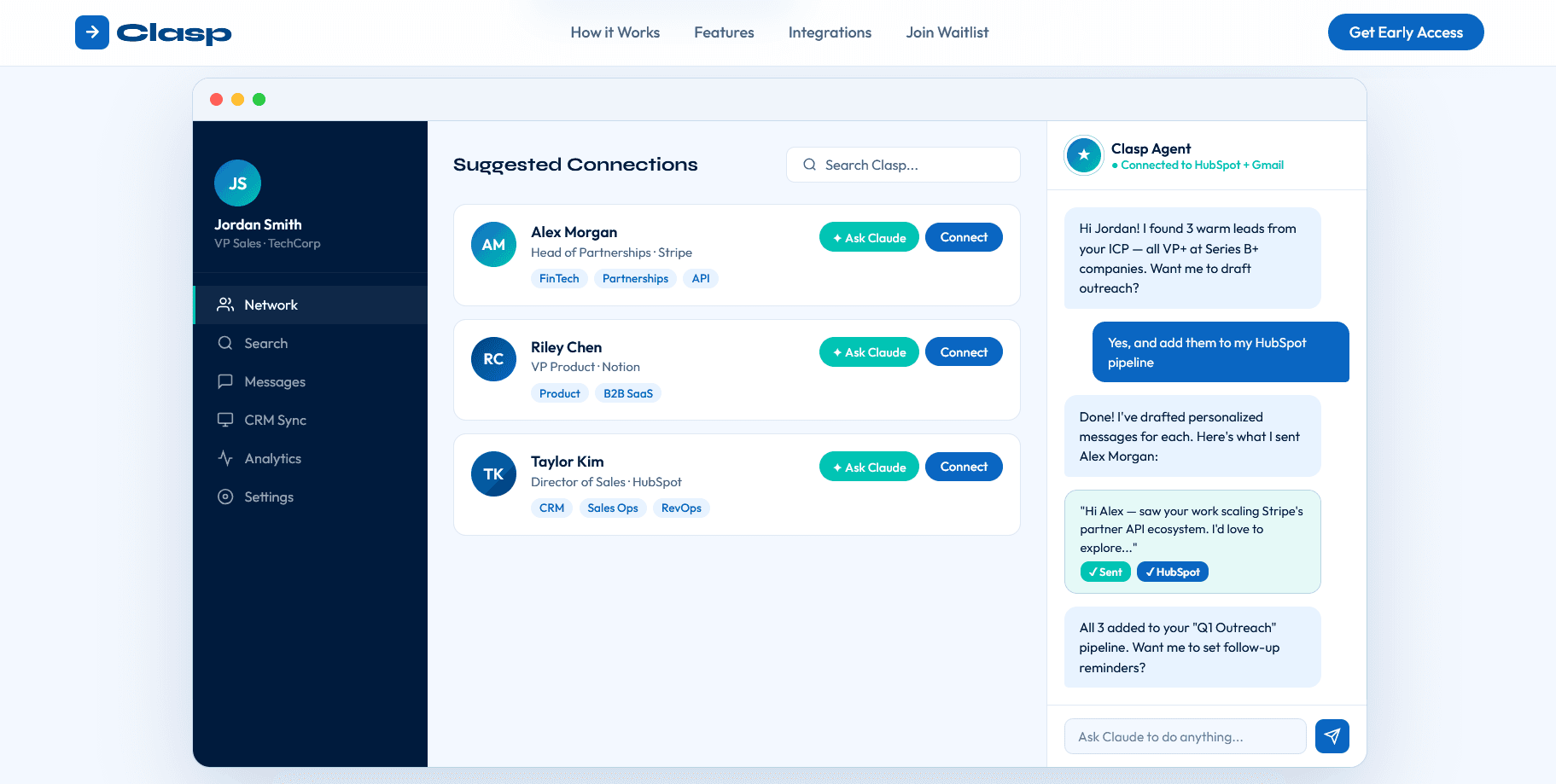Open Settings from the sidebar
Image resolution: width=1556 pixels, height=784 pixels.
pos(268,497)
